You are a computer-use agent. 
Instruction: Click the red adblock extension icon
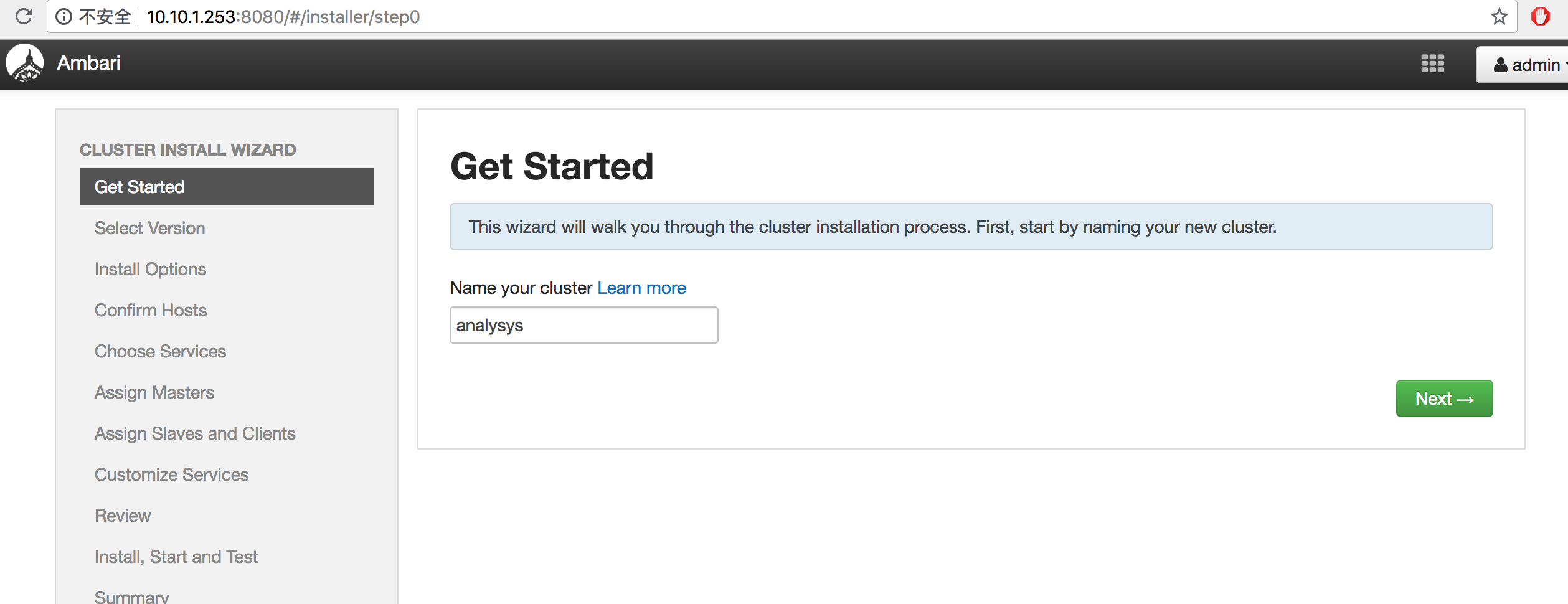pyautogui.click(x=1541, y=16)
